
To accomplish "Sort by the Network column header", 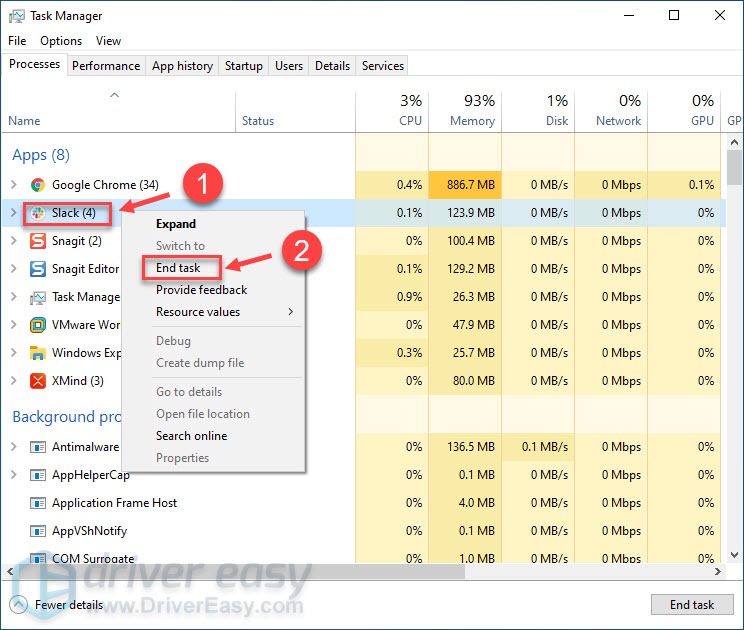I will pos(611,111).
